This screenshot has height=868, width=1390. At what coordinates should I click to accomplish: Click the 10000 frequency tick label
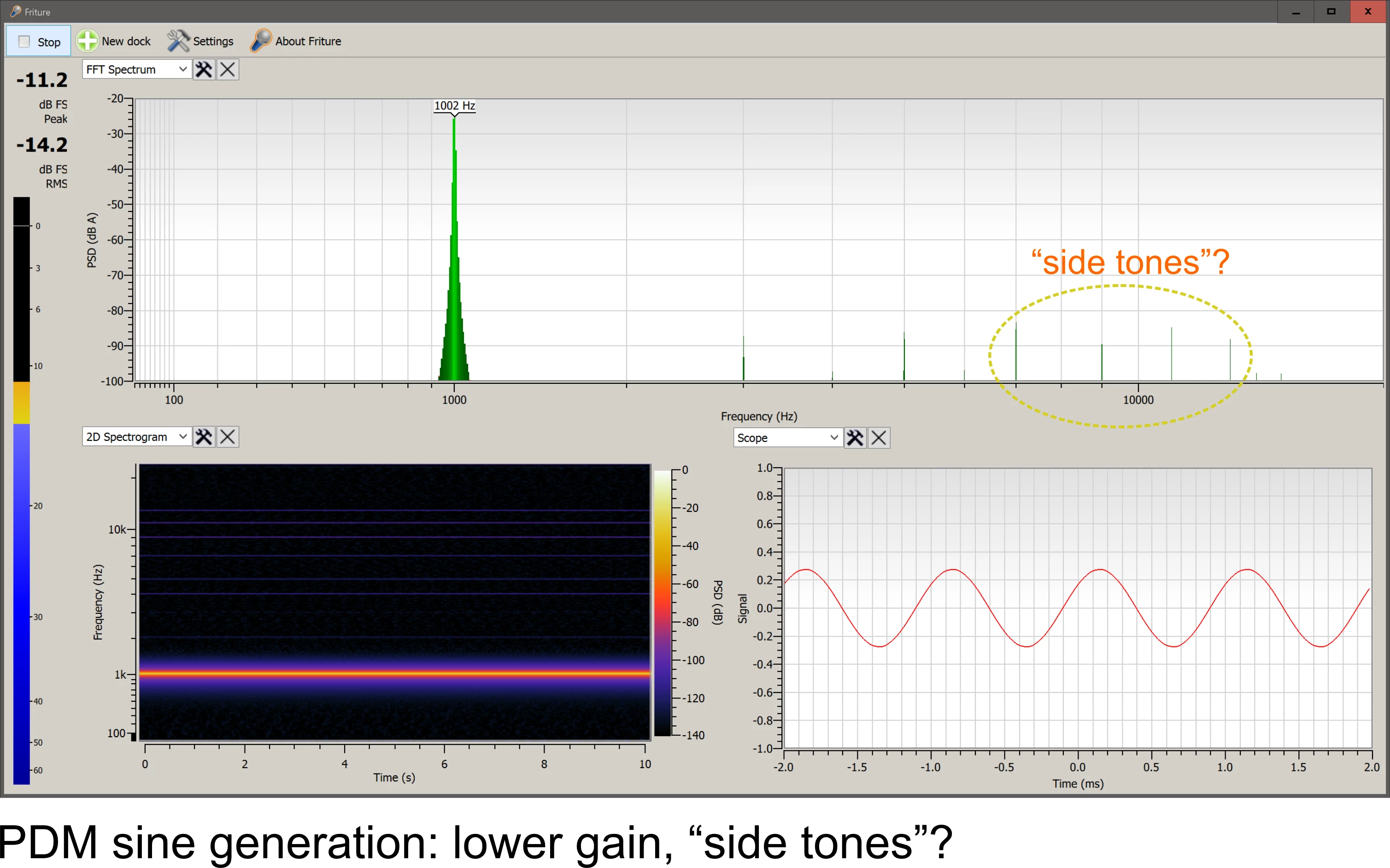1138,400
